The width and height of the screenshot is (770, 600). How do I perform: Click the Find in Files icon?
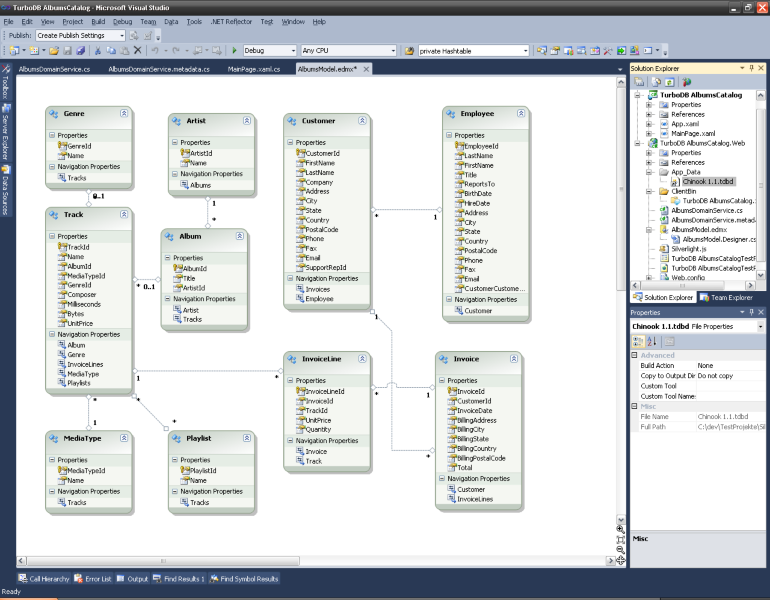click(409, 51)
